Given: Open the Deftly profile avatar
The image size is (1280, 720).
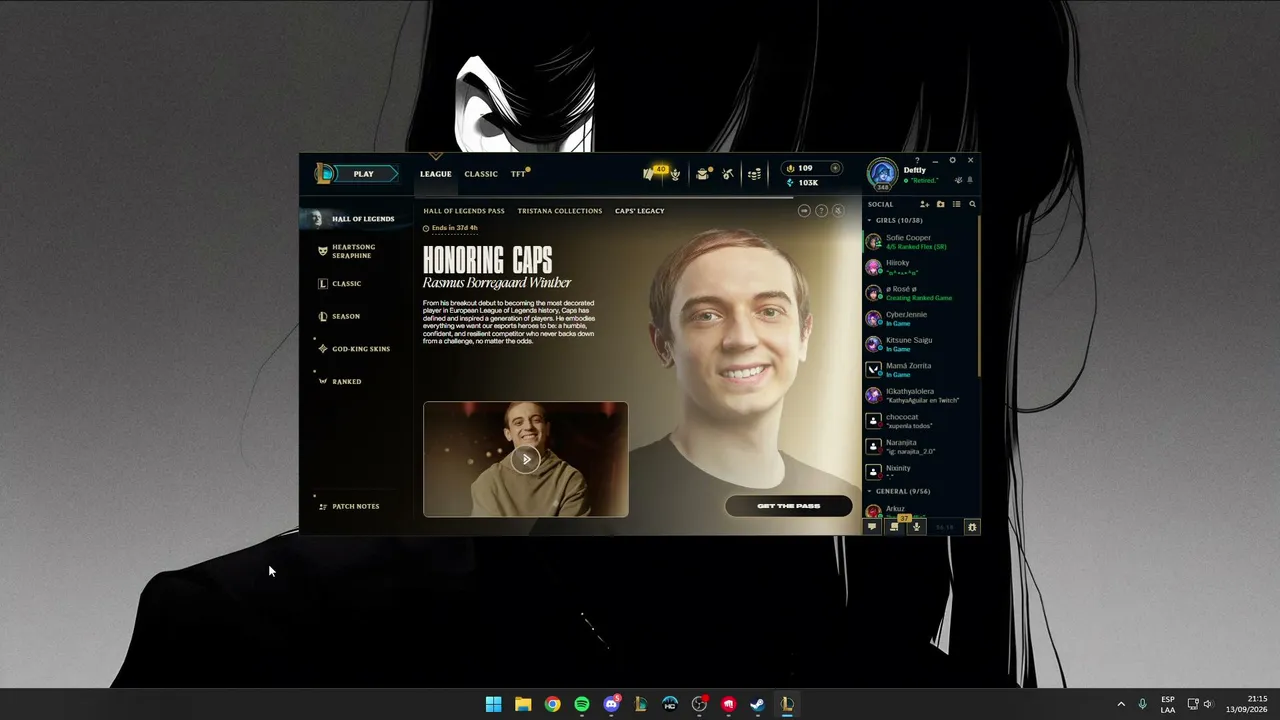Looking at the screenshot, I should point(882,173).
